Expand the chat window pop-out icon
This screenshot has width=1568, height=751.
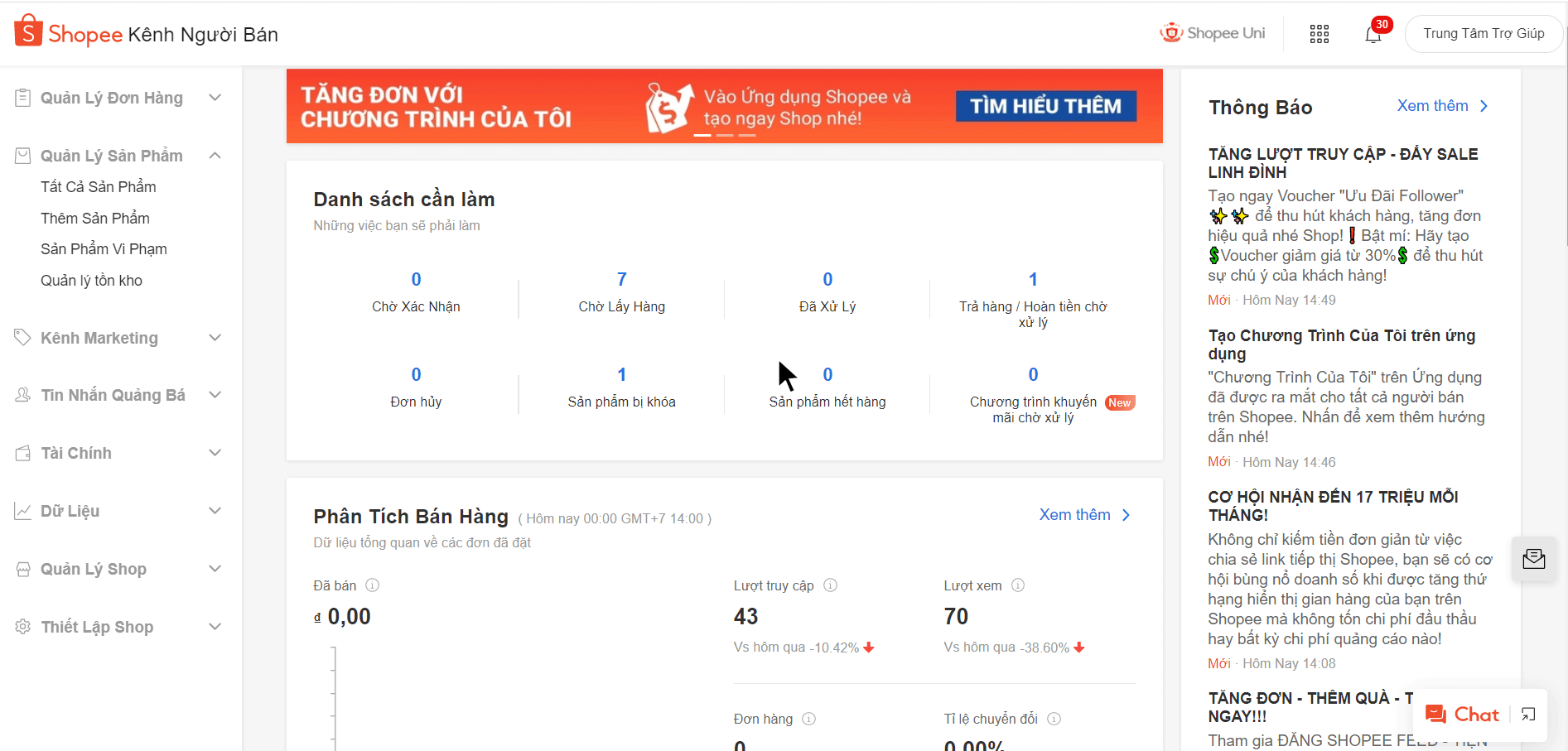coord(1529,715)
